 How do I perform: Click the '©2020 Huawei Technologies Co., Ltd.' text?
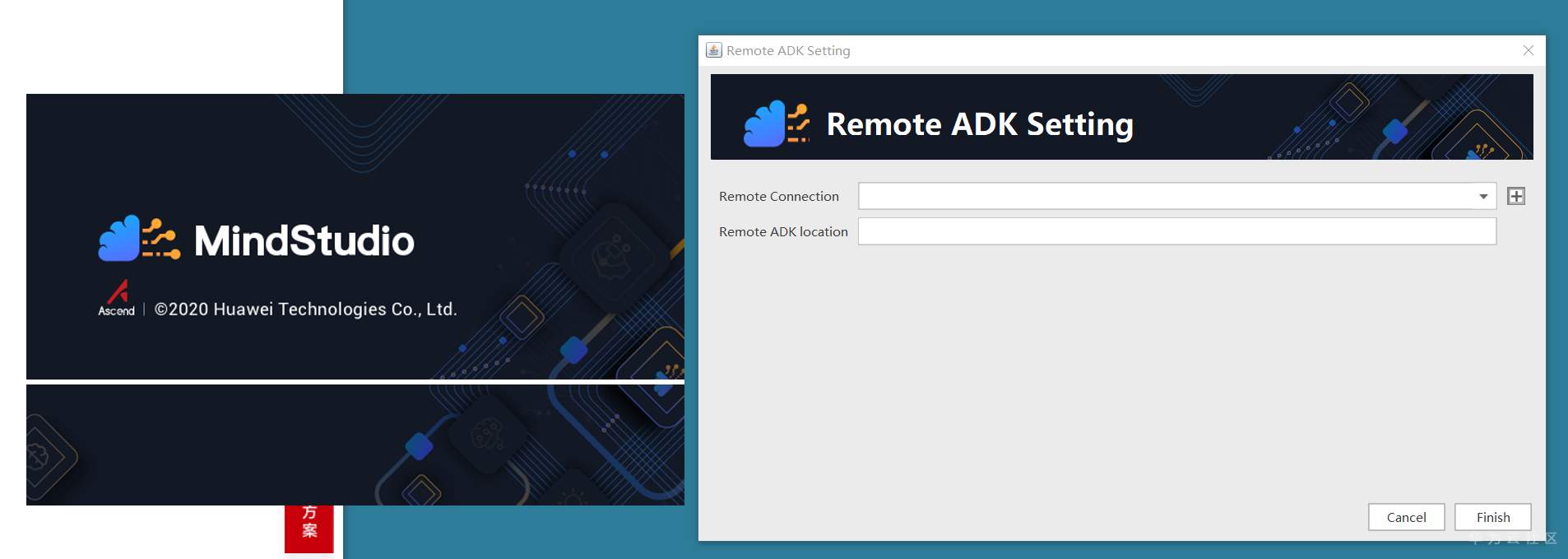point(305,310)
